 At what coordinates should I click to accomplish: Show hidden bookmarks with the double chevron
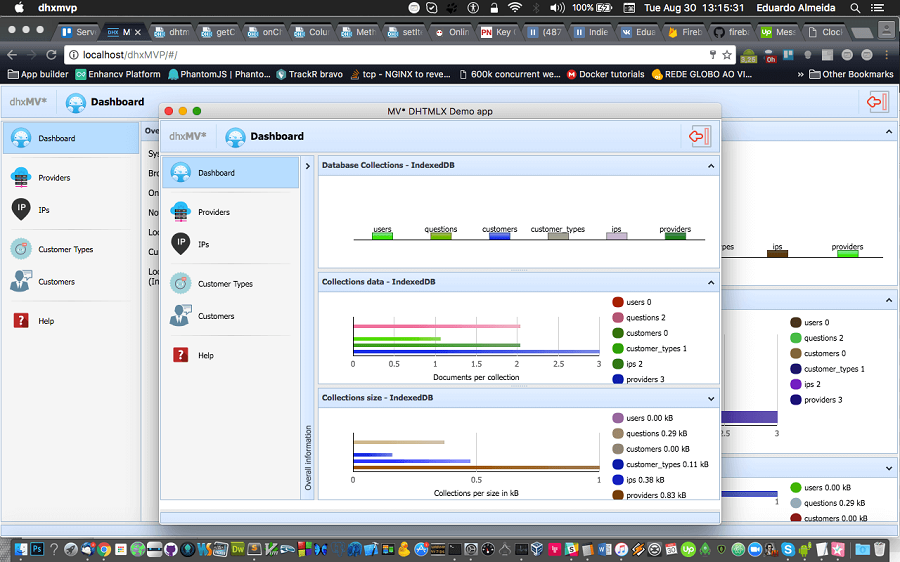[x=800, y=74]
